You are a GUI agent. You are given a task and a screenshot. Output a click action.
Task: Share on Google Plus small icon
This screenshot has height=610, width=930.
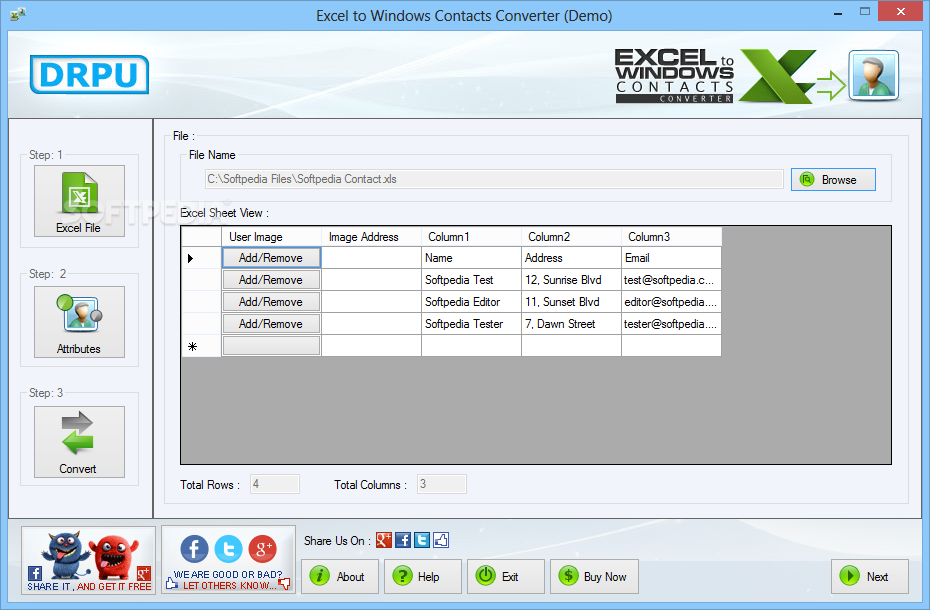point(384,540)
